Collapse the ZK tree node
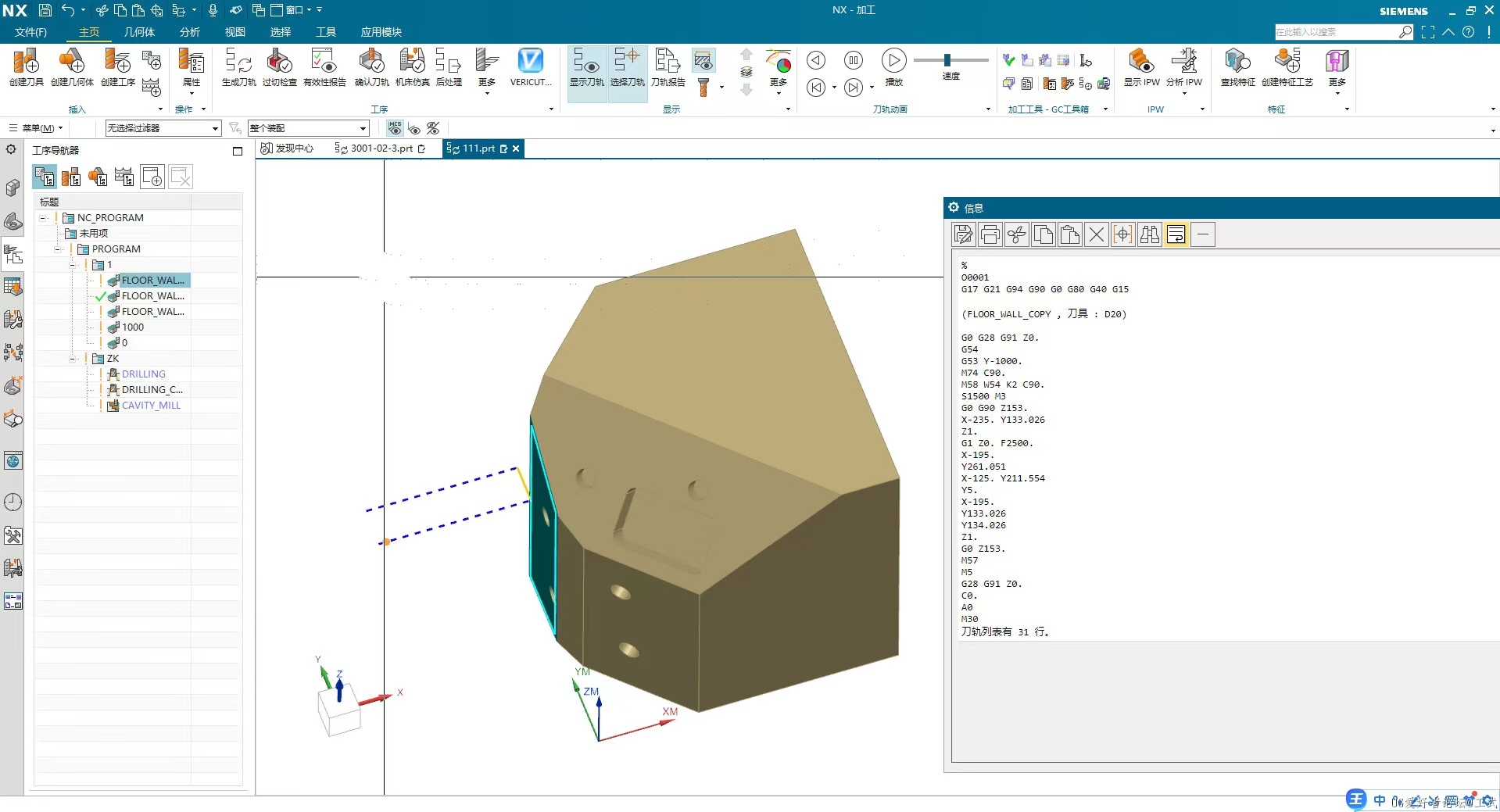The height and width of the screenshot is (812, 1500). 73,359
